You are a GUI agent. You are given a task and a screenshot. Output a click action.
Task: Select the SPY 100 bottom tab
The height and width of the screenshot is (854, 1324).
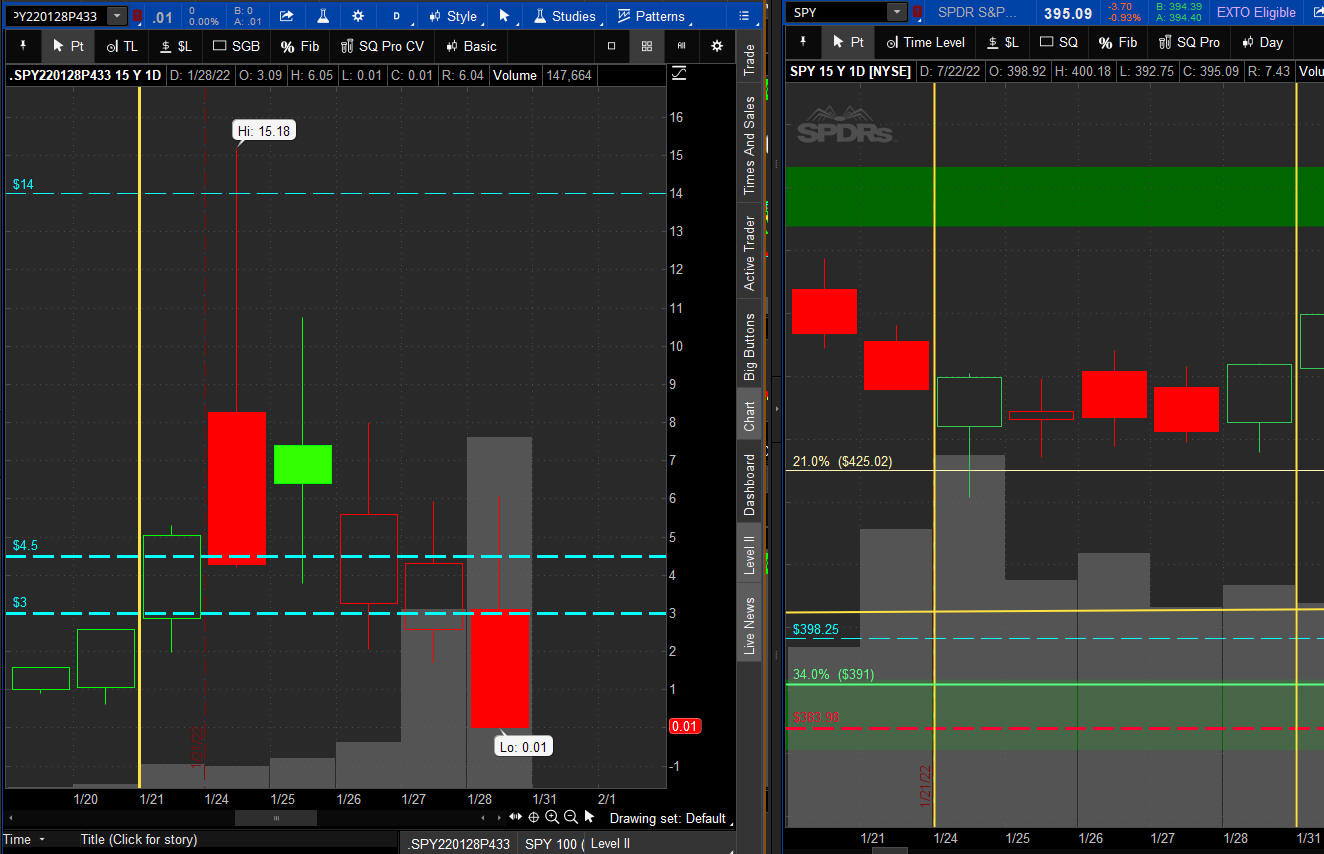(553, 844)
